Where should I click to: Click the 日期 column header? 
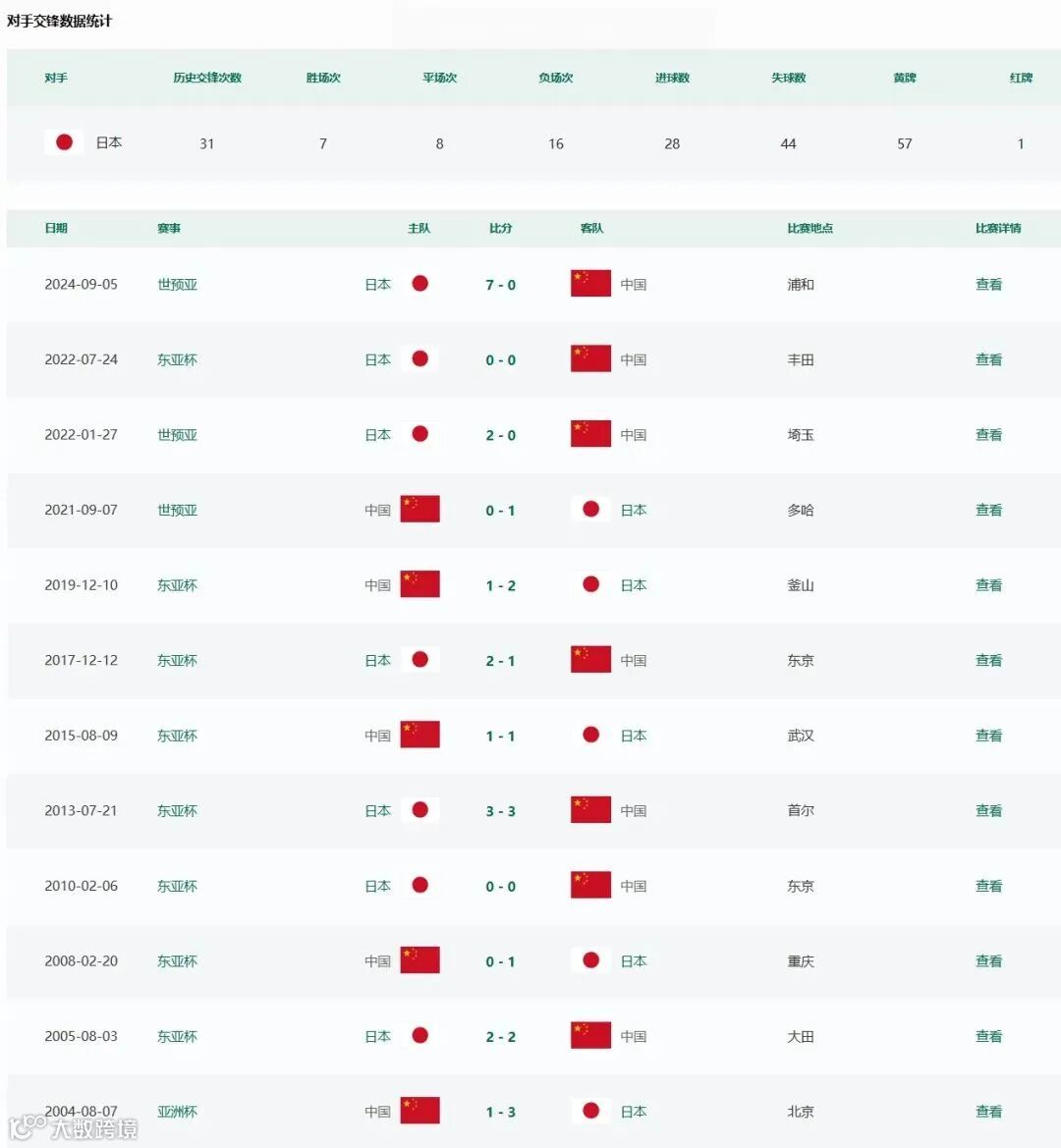click(56, 229)
